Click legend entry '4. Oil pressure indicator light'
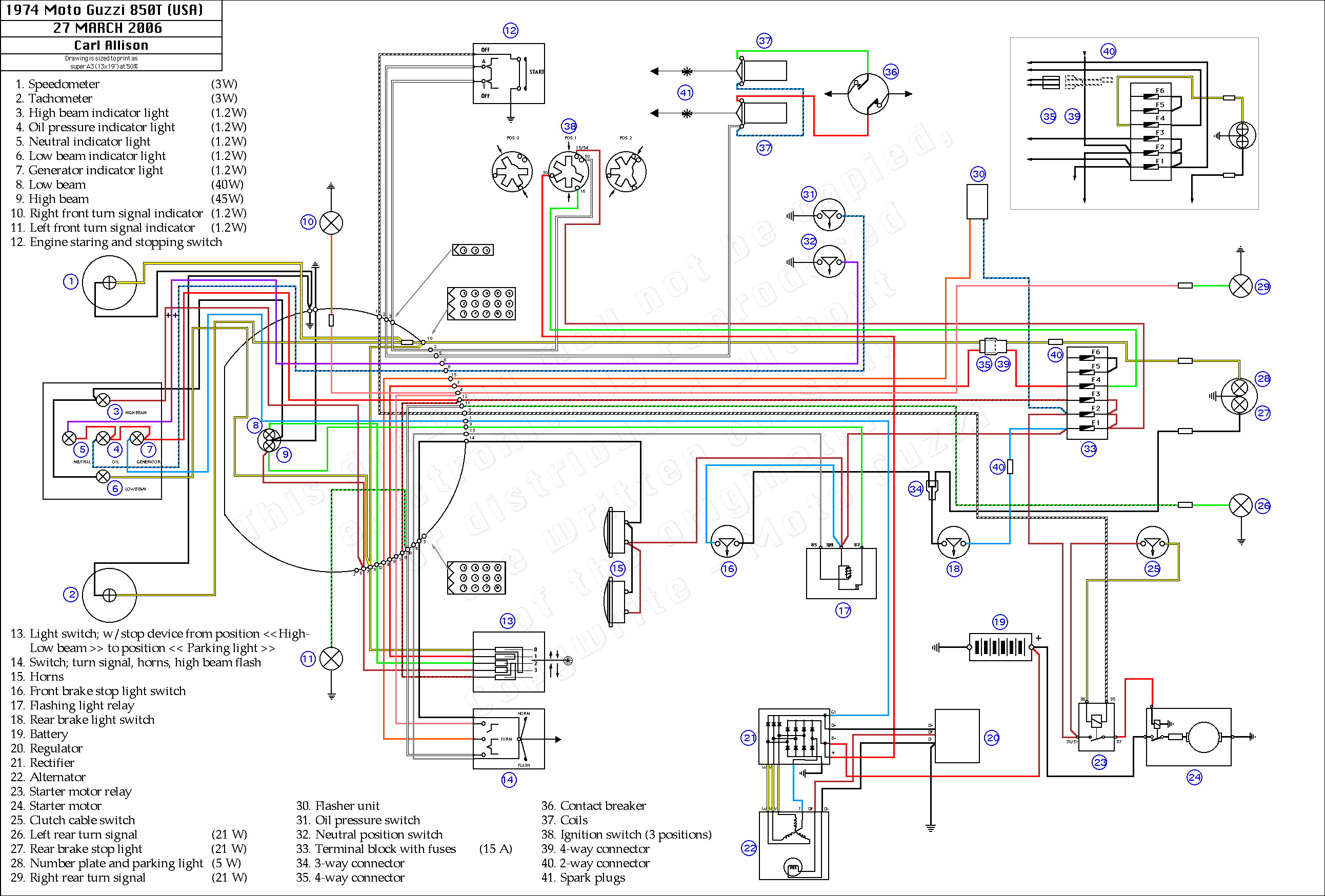The height and width of the screenshot is (896, 1325). click(95, 127)
